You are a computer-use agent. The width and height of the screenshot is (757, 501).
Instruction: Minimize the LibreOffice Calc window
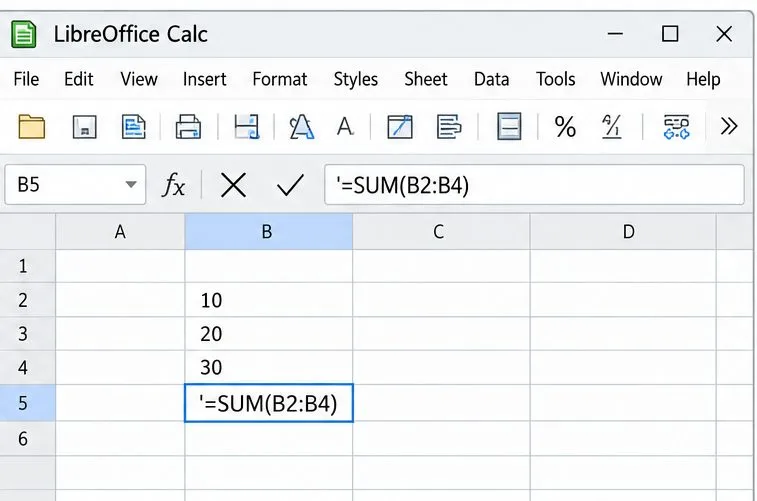point(615,34)
